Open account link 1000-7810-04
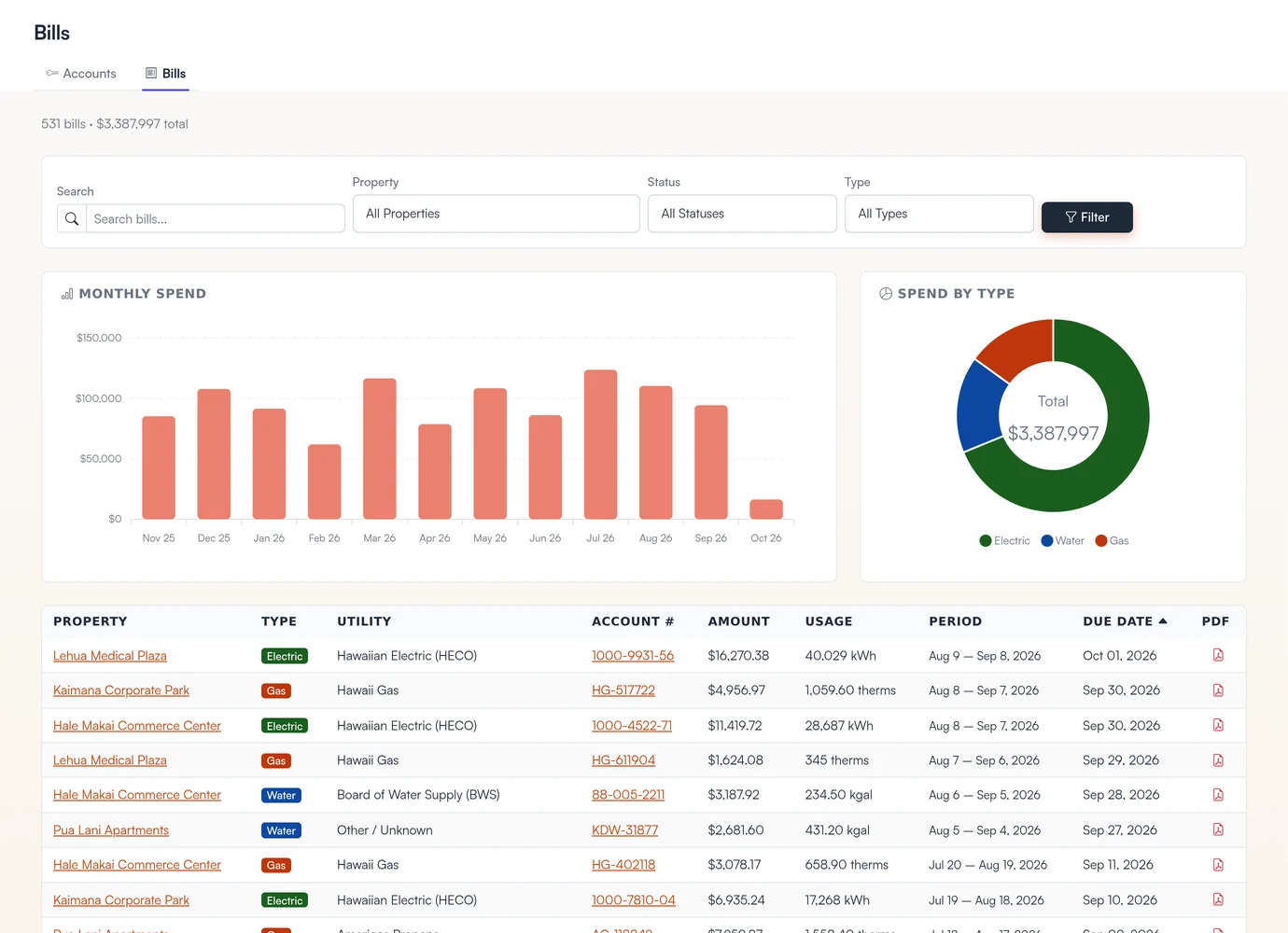The image size is (1288, 933). (x=634, y=900)
